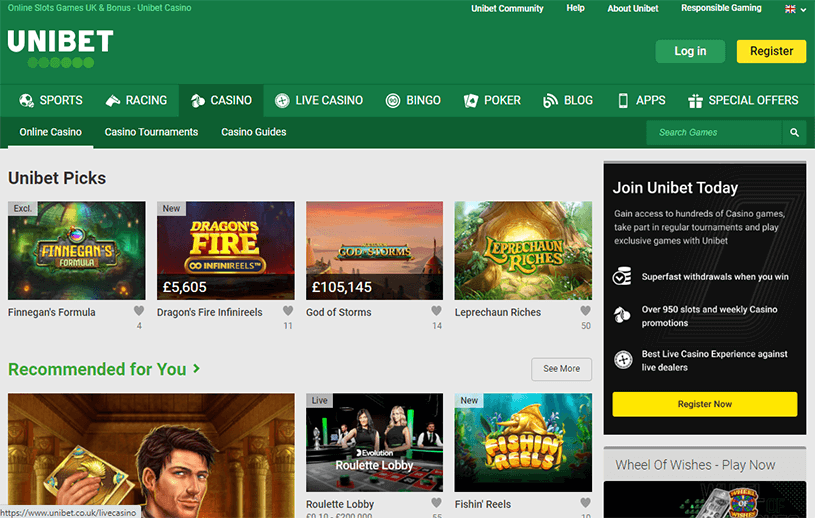This screenshot has width=815, height=518.
Task: Open the Apps section
Action: click(641, 100)
